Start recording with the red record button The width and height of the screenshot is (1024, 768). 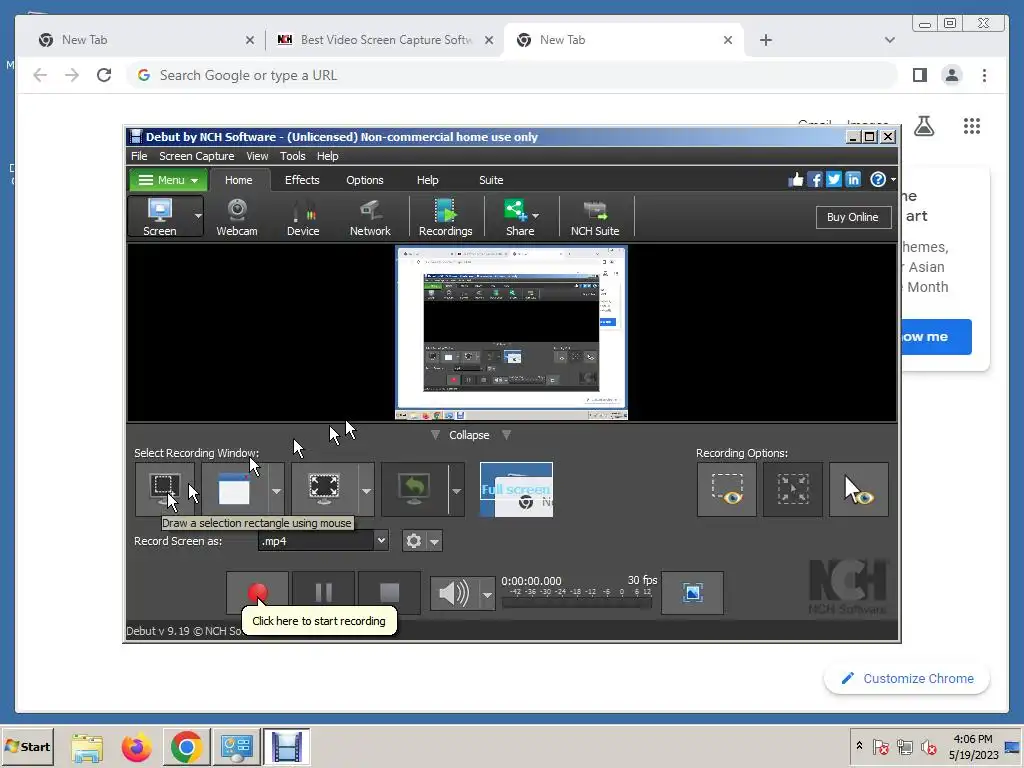(x=257, y=593)
